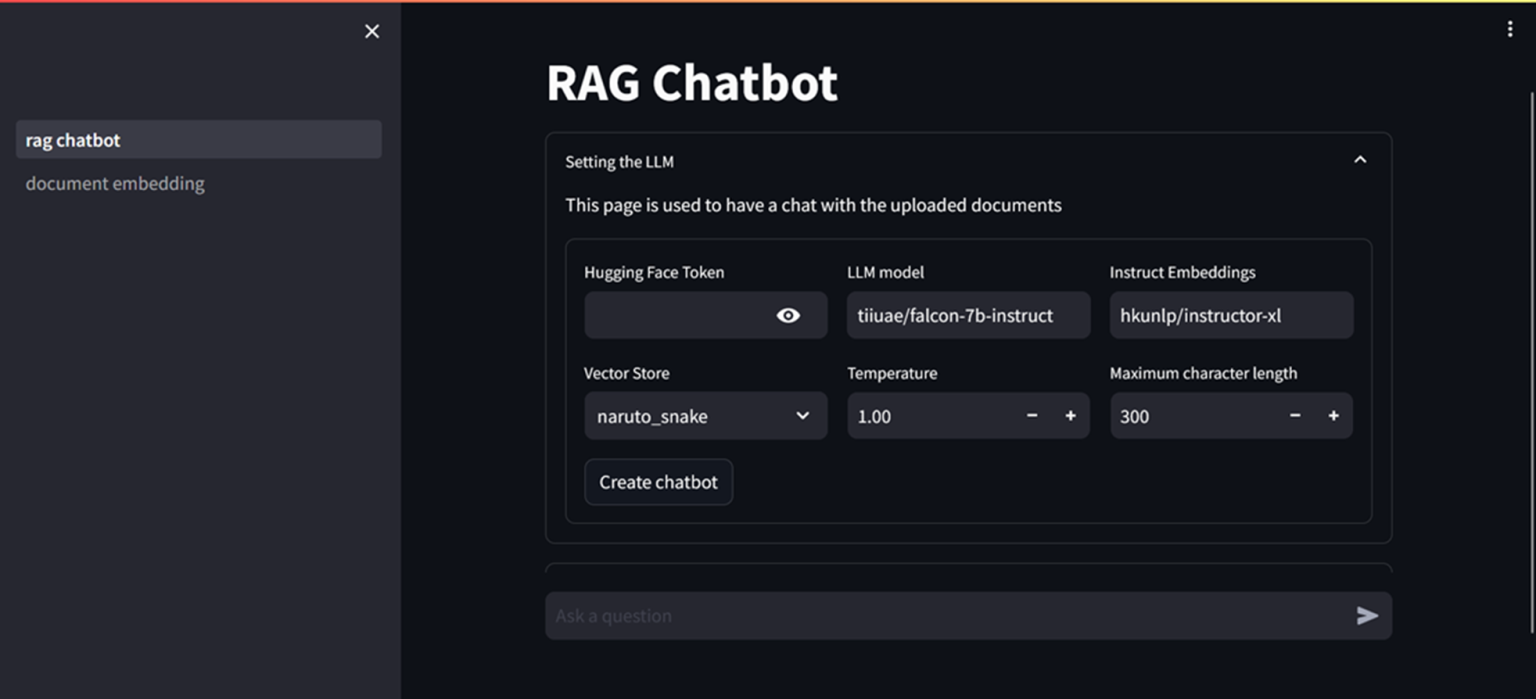Click the Temperature value field
Viewport: 1536px width, 699px height.
(930, 416)
